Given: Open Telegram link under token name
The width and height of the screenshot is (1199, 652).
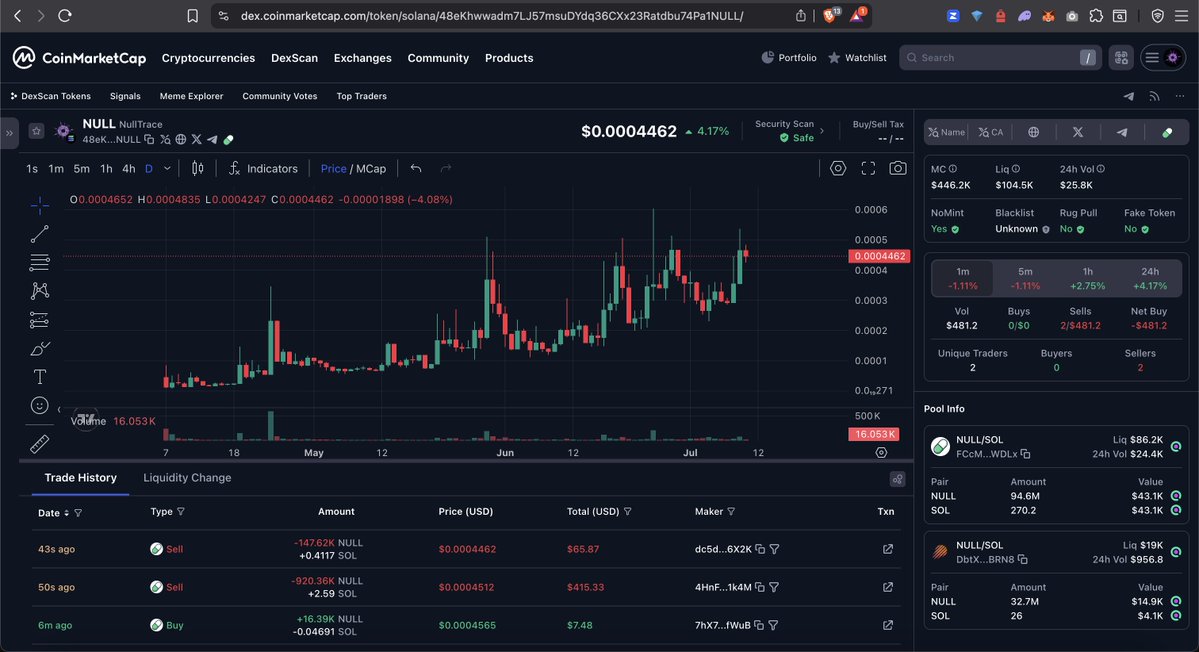Looking at the screenshot, I should point(212,140).
